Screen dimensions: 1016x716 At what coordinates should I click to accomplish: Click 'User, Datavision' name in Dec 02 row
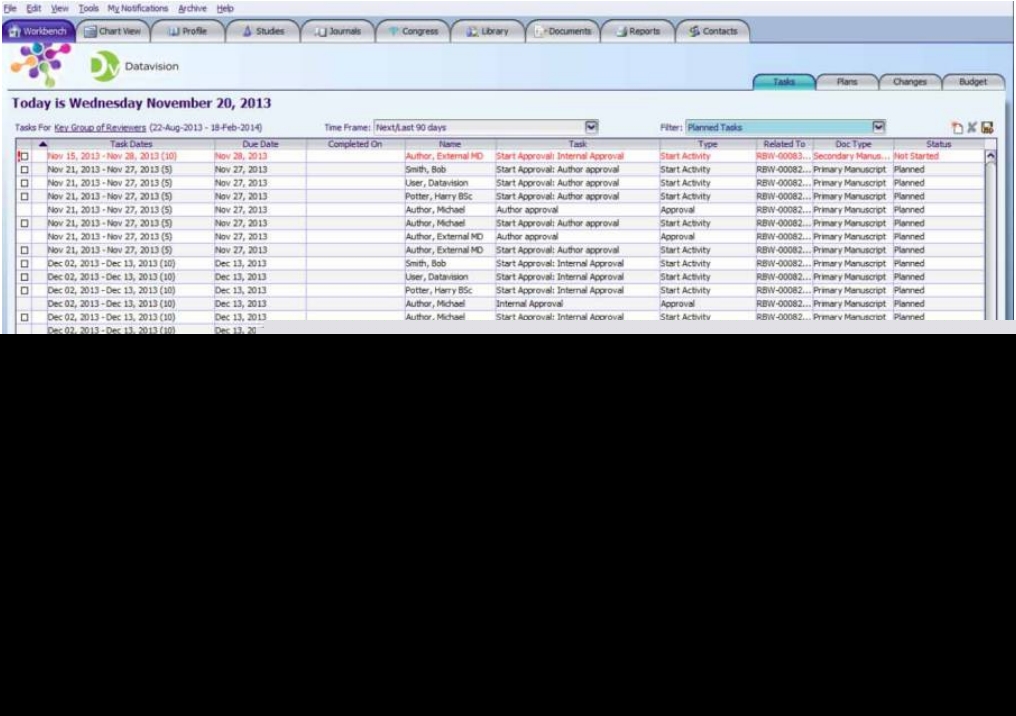pyautogui.click(x=437, y=277)
